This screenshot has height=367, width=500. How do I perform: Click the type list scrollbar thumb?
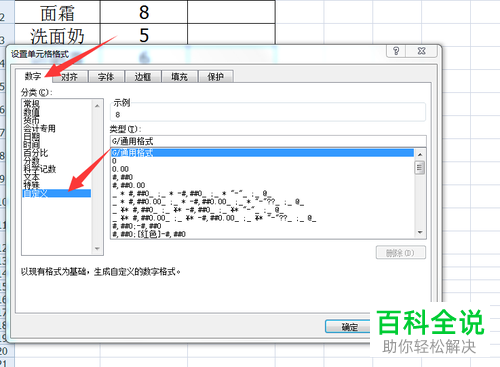point(420,168)
